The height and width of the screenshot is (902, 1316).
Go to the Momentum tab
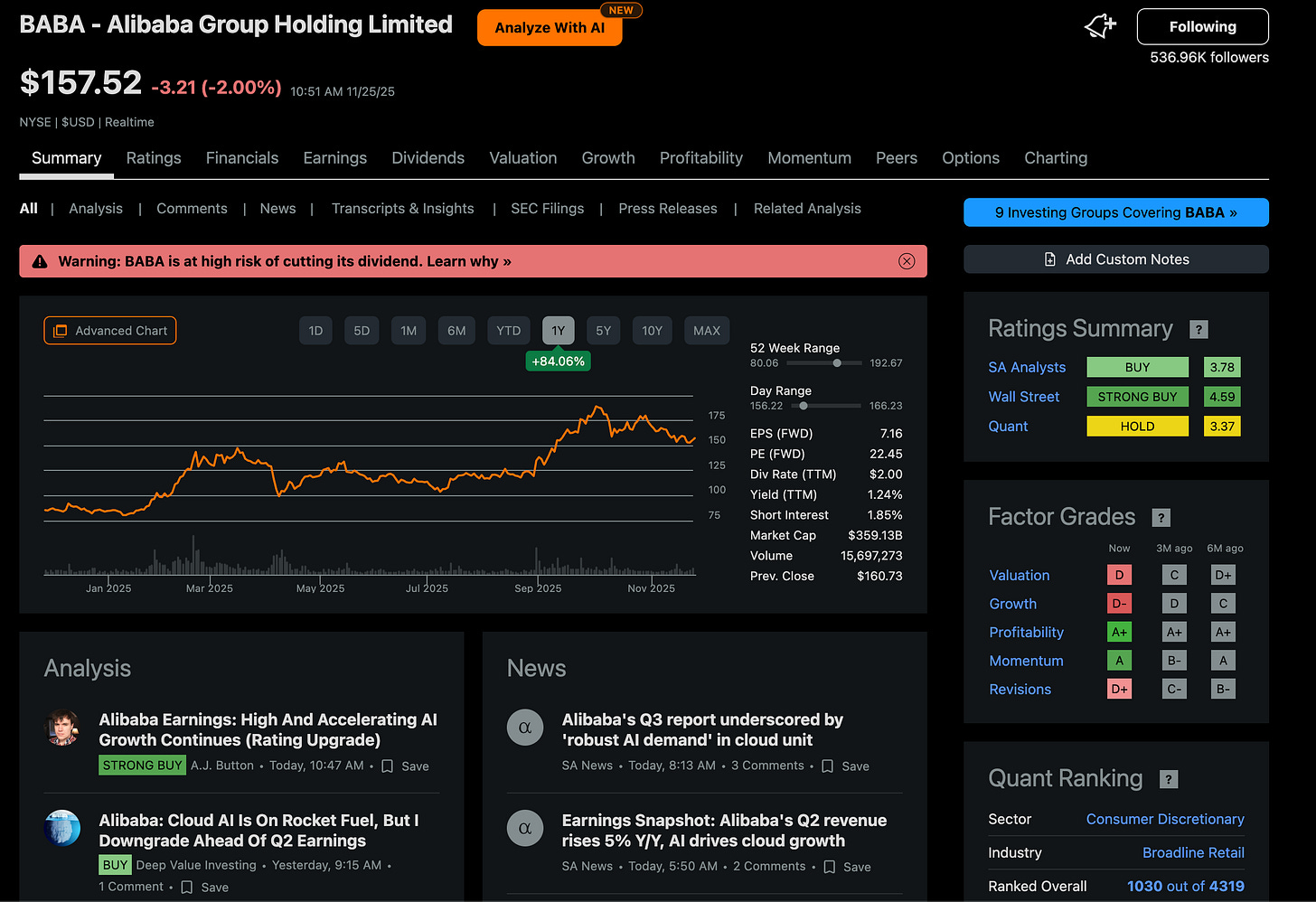click(809, 158)
